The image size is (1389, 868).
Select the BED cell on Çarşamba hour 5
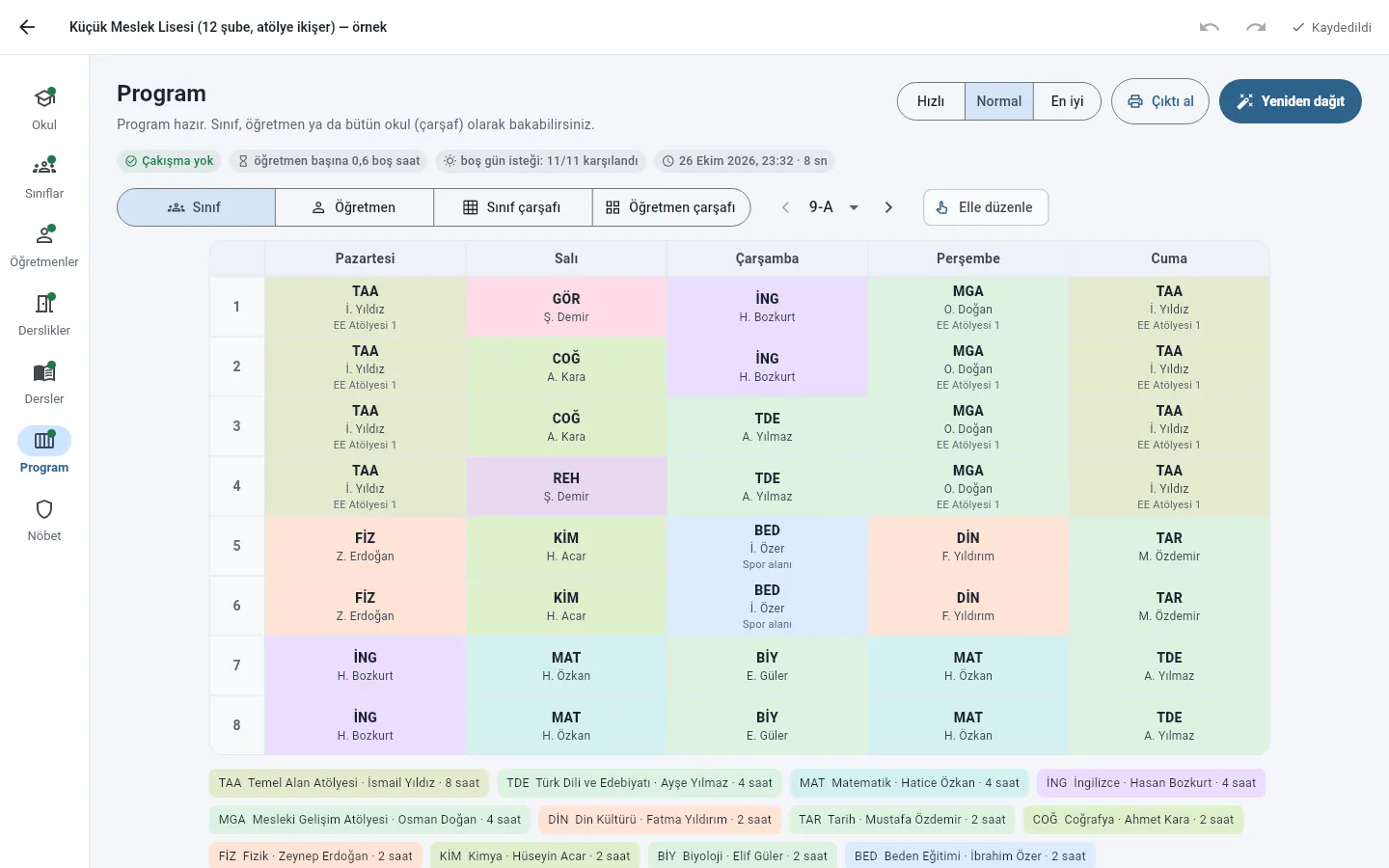[768, 546]
